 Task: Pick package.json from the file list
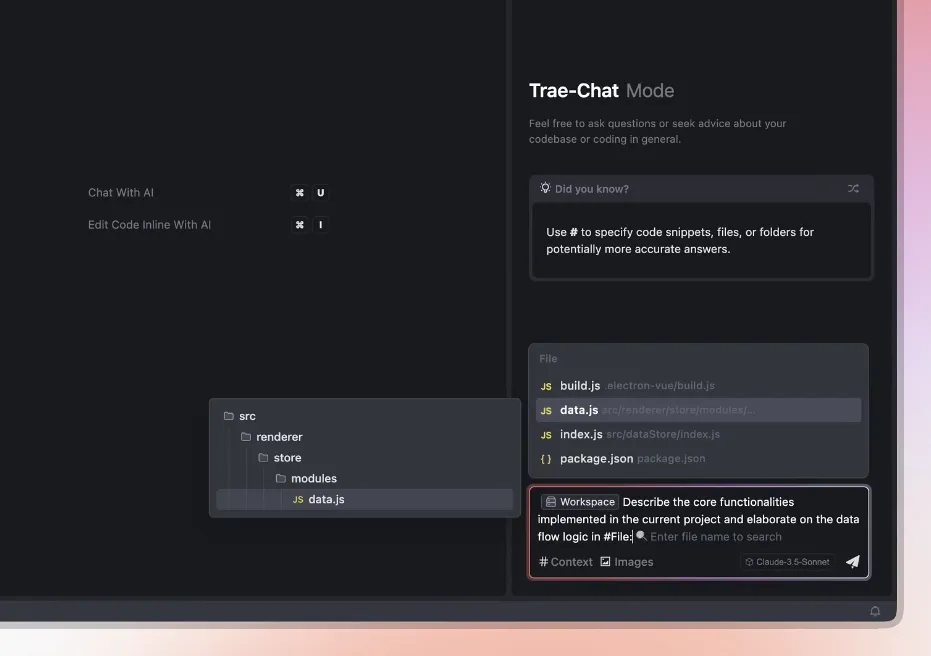[698, 458]
